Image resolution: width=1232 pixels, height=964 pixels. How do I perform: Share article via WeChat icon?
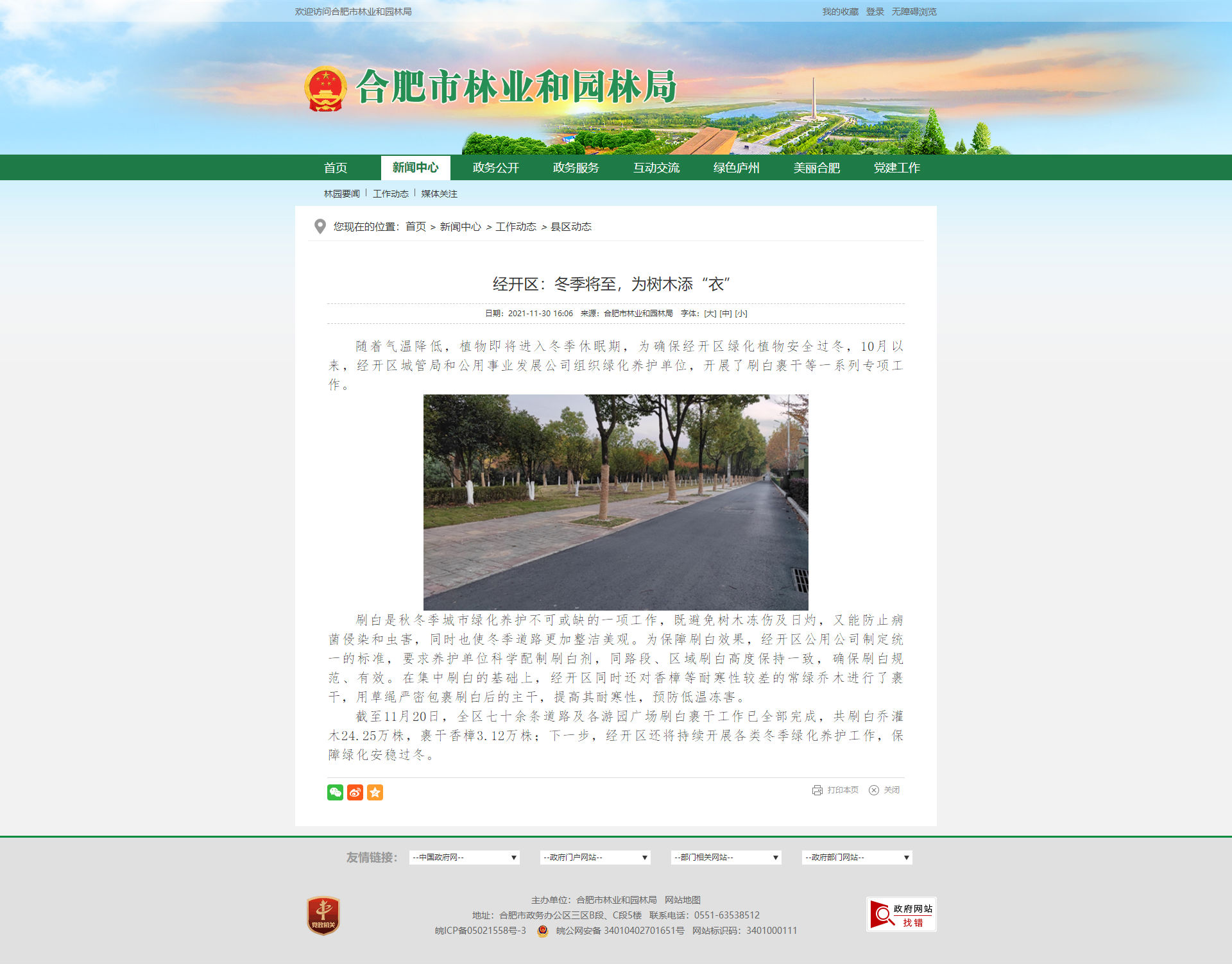coord(335,792)
